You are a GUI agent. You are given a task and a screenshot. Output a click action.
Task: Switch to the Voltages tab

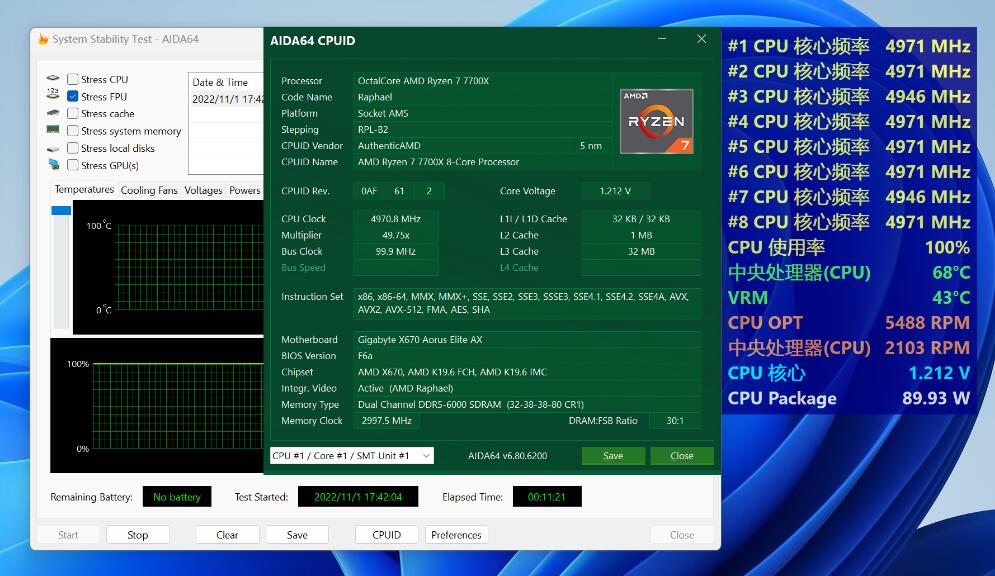pos(203,190)
